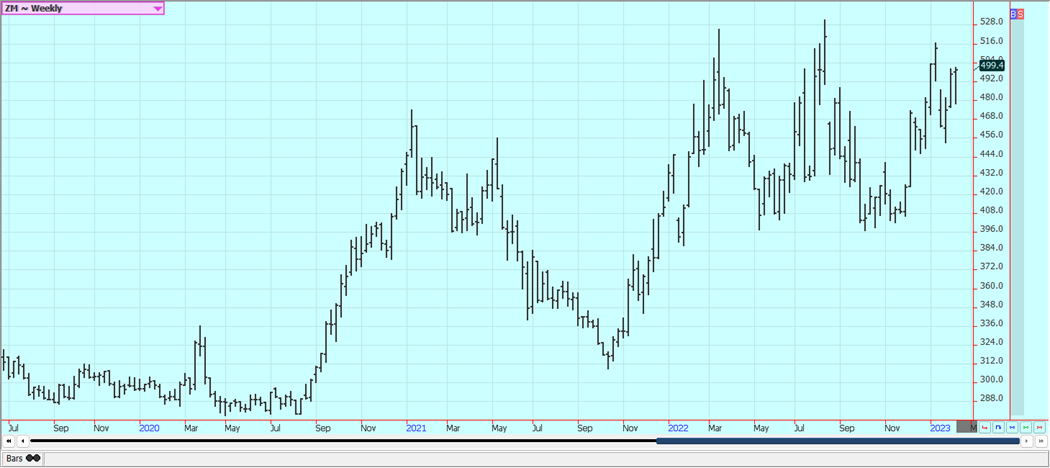Click the 288.0 price axis label
This screenshot has height=468, width=1050.
coord(991,398)
